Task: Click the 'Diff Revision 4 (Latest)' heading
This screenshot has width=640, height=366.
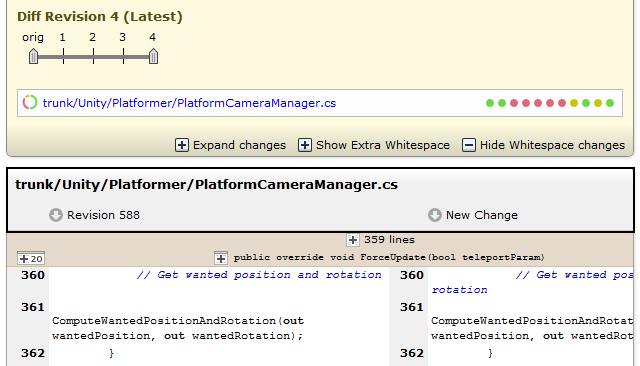Action: coord(100,17)
